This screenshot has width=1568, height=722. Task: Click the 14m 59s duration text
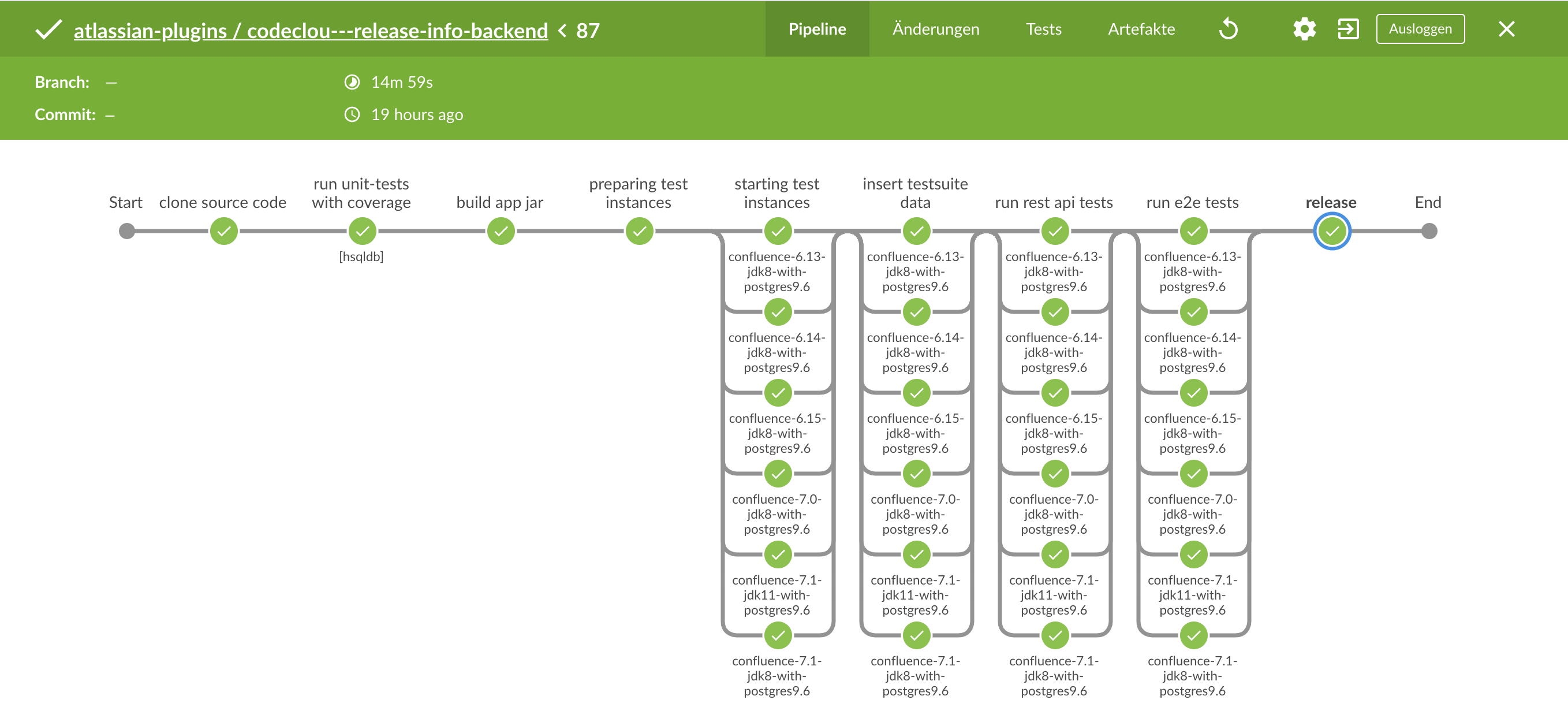pyautogui.click(x=402, y=82)
